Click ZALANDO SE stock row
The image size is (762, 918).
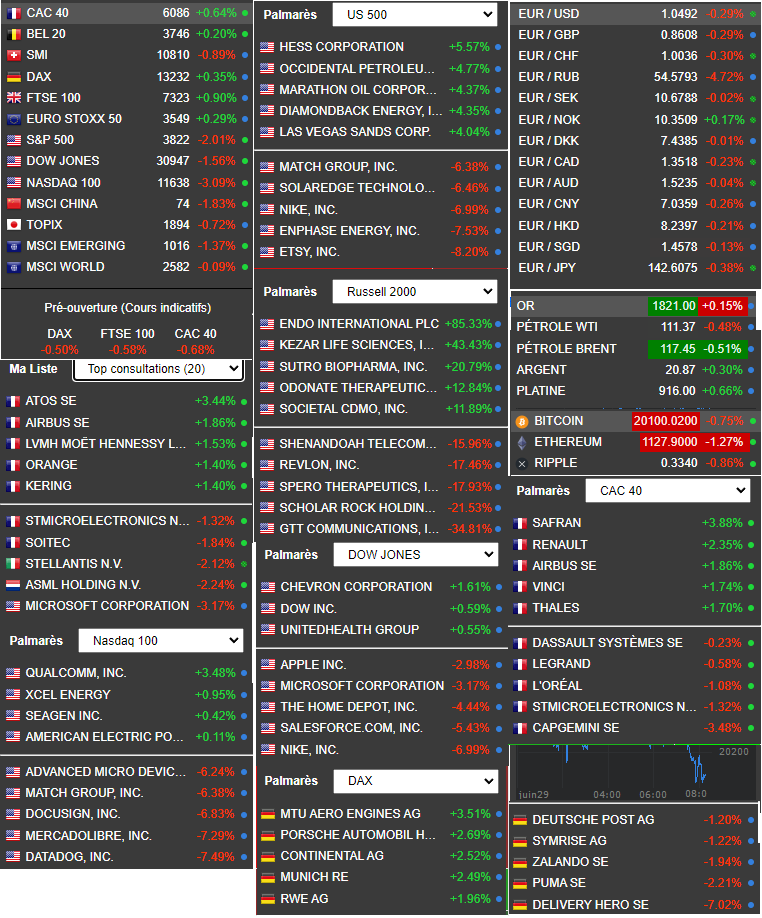(634, 862)
